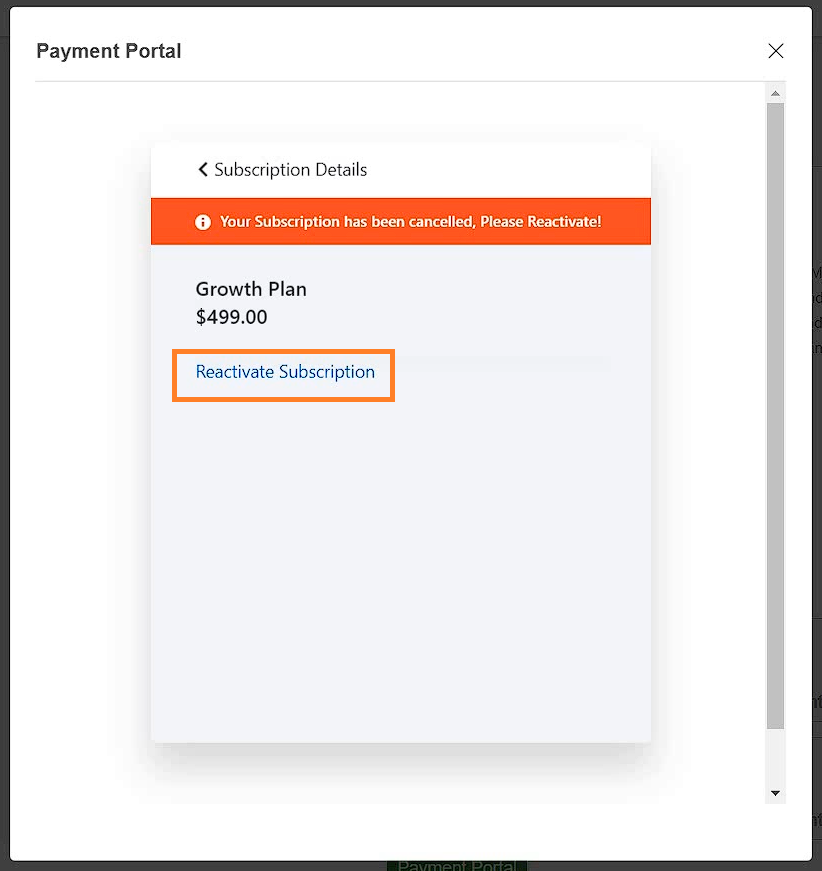Close the Payment Portal dialog
Viewport: 822px width, 871px height.
coord(775,51)
